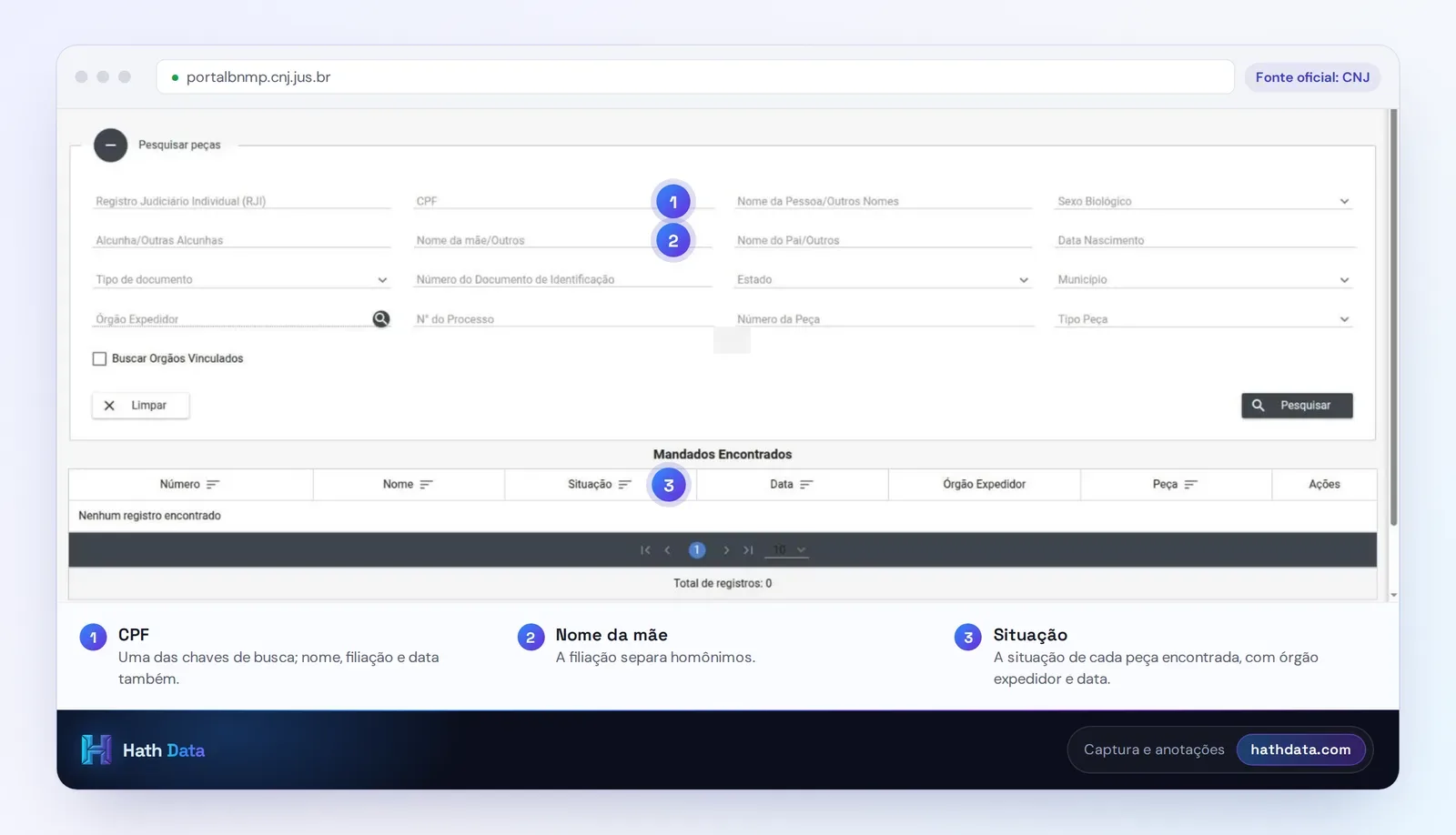Click 'Nenhum registro encontrado' row text
1456x835 pixels.
149,516
